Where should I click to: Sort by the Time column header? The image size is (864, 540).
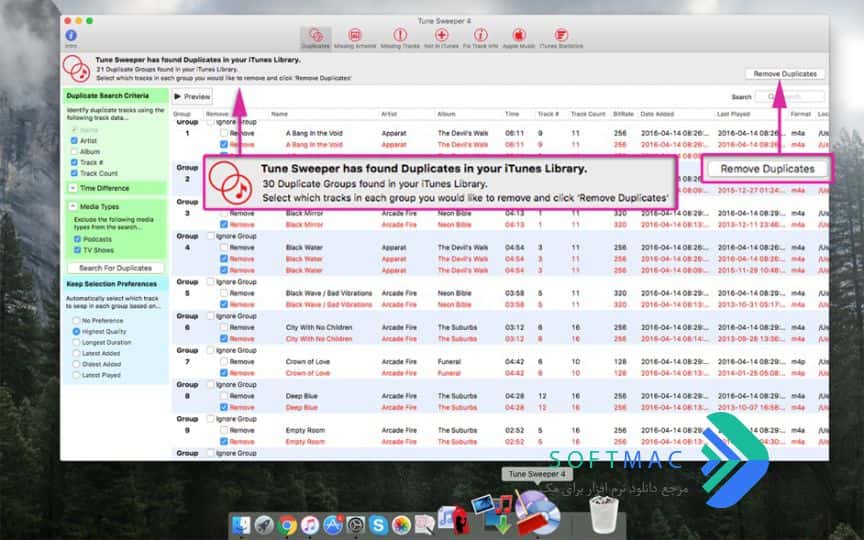pyautogui.click(x=512, y=114)
